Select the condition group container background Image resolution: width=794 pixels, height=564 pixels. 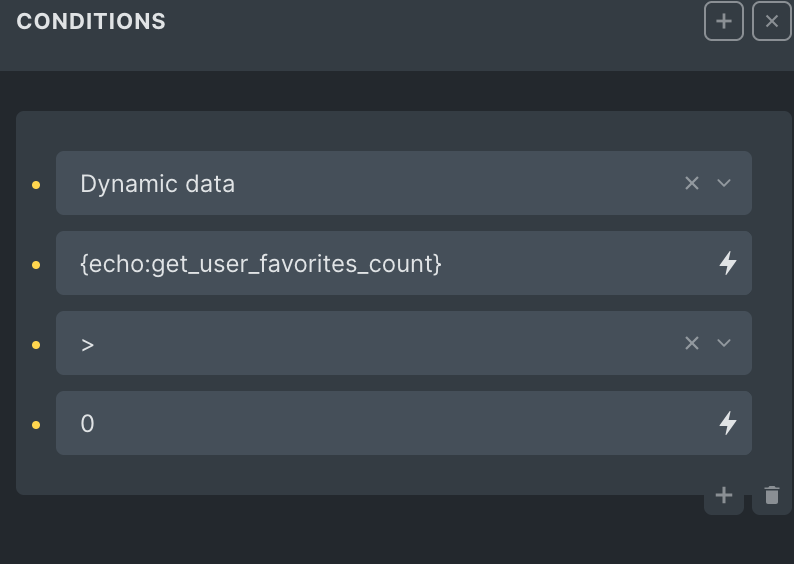[404, 131]
